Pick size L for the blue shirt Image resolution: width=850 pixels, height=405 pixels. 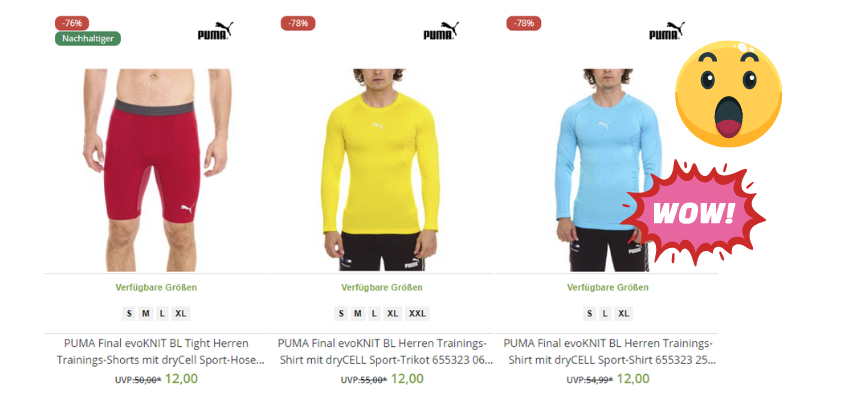click(x=605, y=313)
